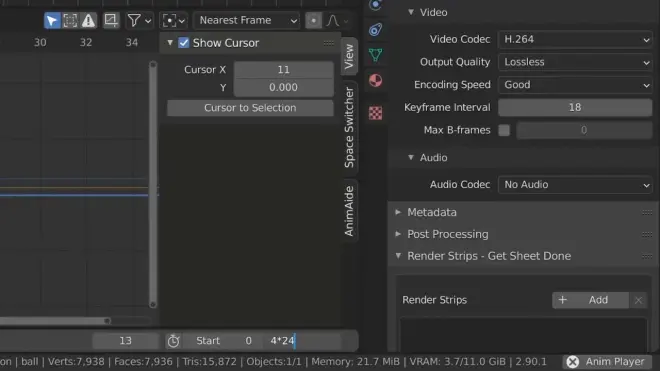Uncheck the Show Cursor checkbox

click(x=184, y=43)
